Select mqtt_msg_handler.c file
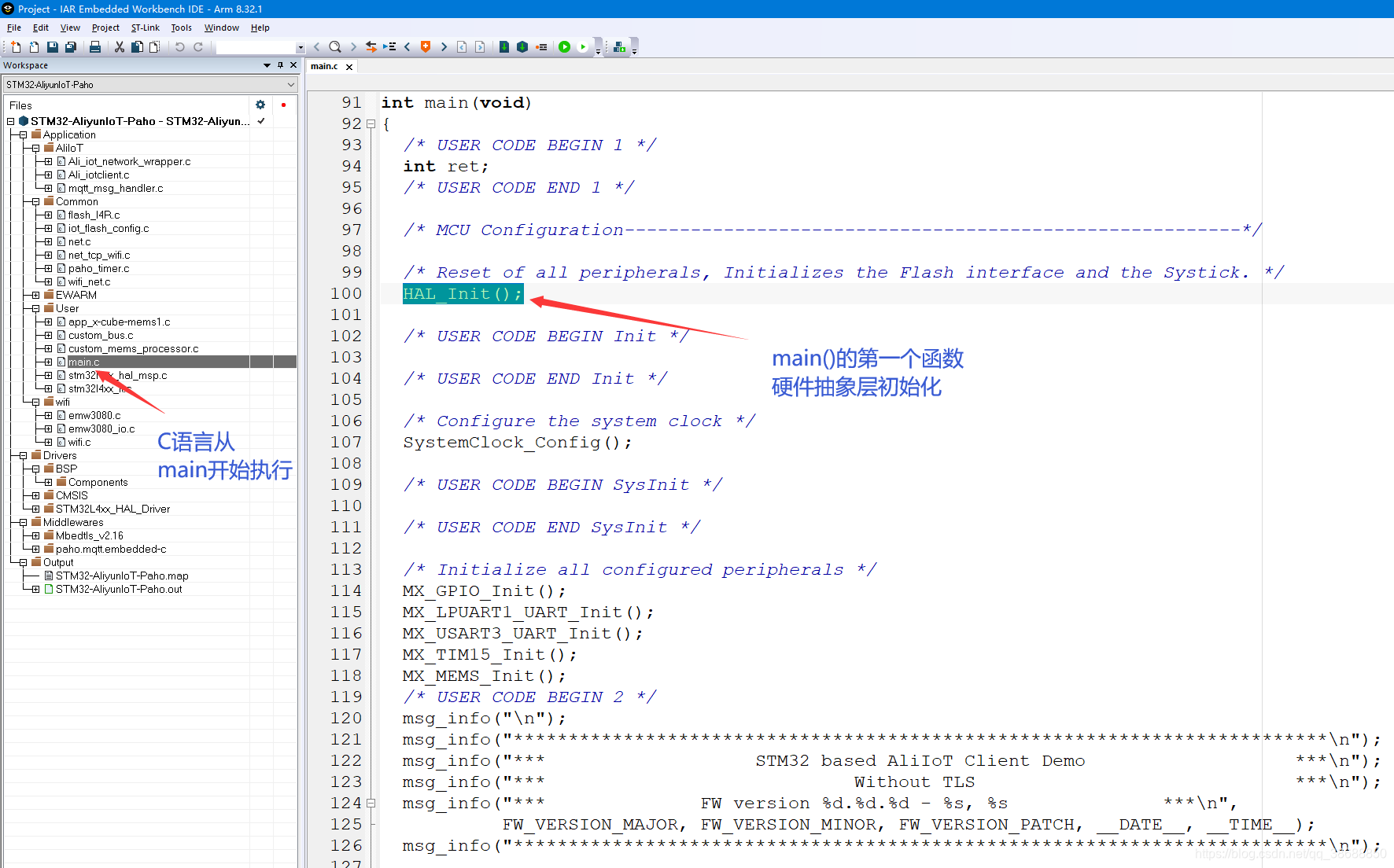The width and height of the screenshot is (1394, 868). [116, 188]
